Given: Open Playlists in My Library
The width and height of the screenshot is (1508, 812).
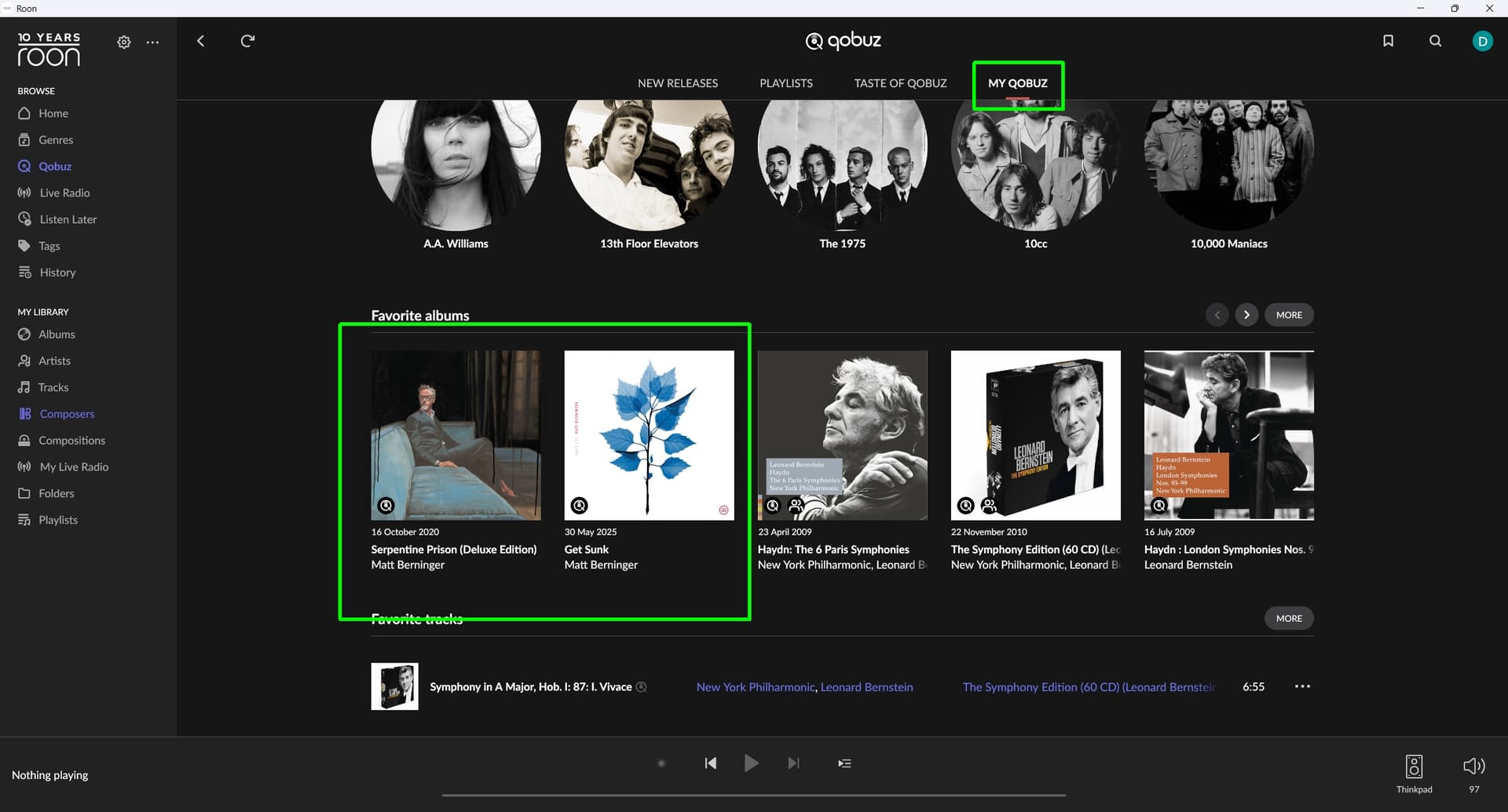Looking at the screenshot, I should [58, 520].
